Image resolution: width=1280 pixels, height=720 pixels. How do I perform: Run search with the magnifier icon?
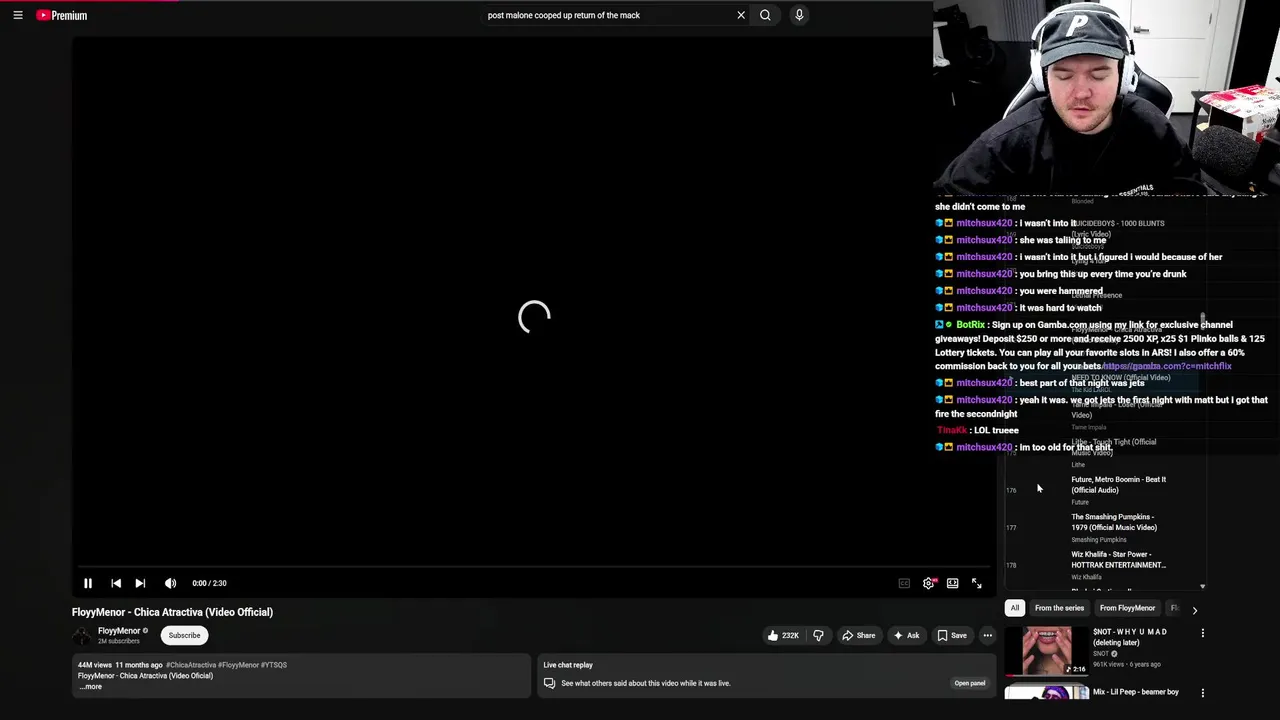point(765,15)
